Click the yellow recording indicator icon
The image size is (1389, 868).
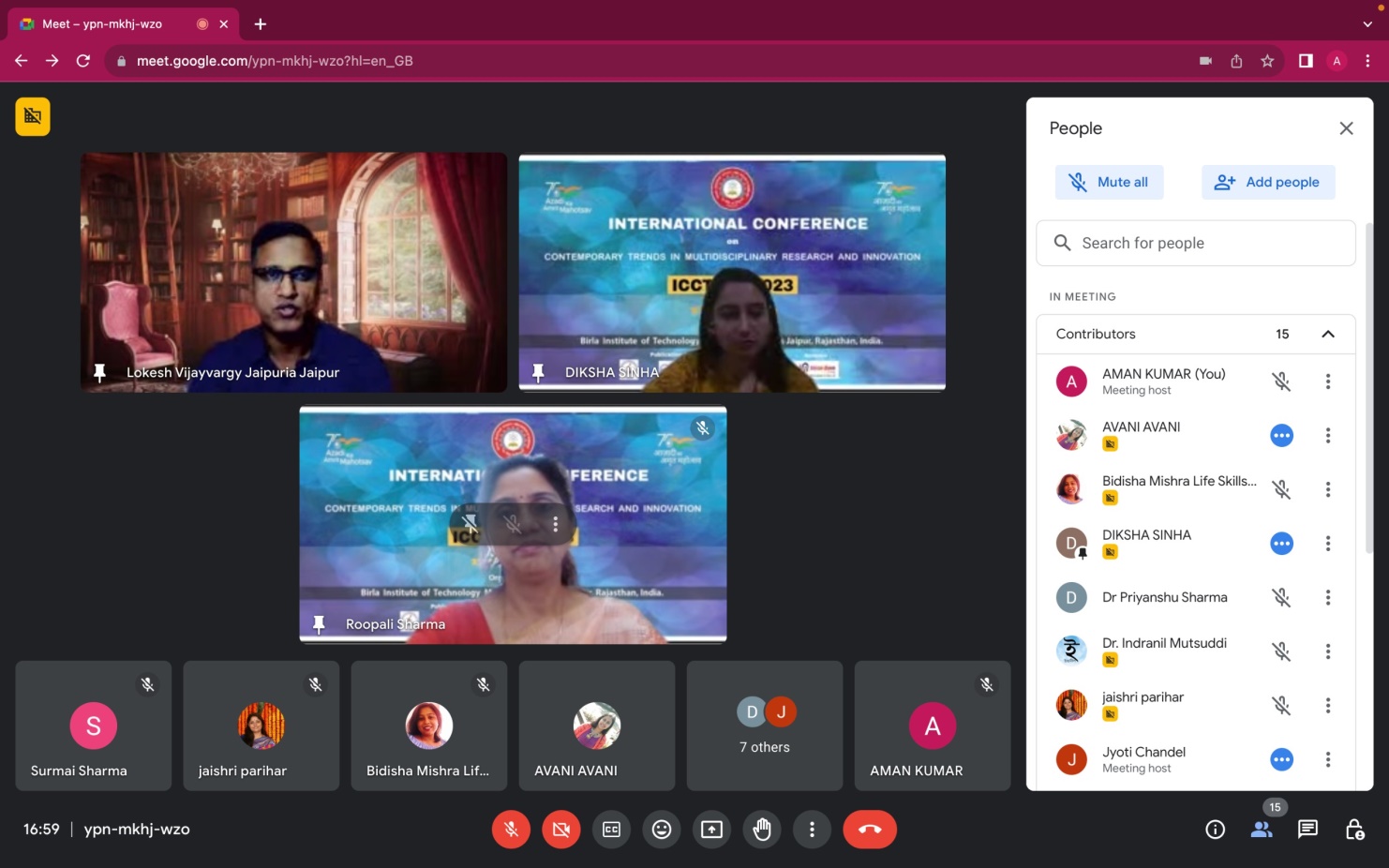[33, 116]
